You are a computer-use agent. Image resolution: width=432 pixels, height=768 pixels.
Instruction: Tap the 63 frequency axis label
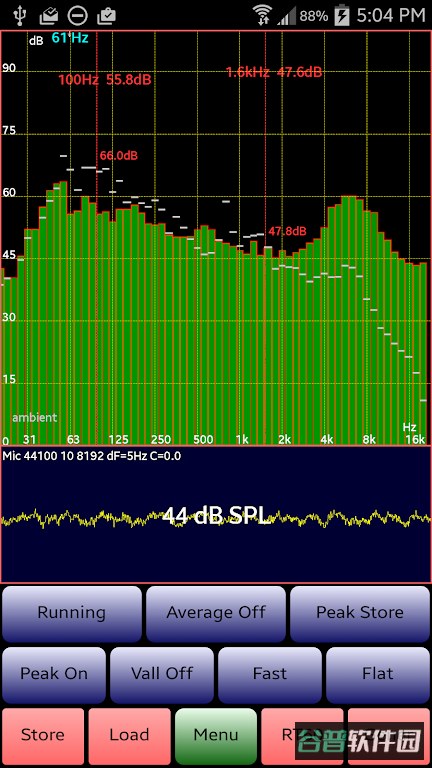point(73,439)
